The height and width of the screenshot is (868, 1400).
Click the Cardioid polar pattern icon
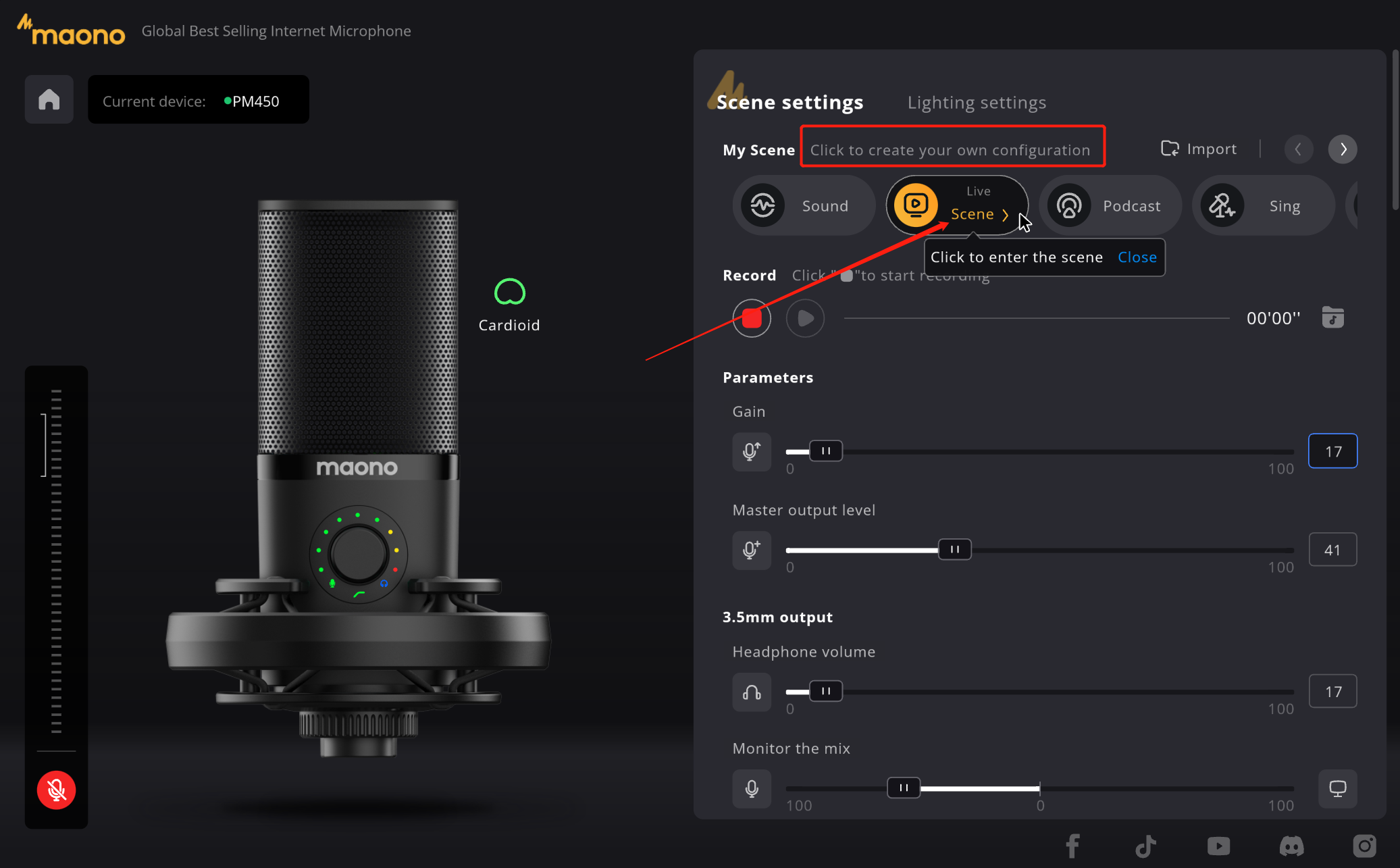click(x=509, y=292)
